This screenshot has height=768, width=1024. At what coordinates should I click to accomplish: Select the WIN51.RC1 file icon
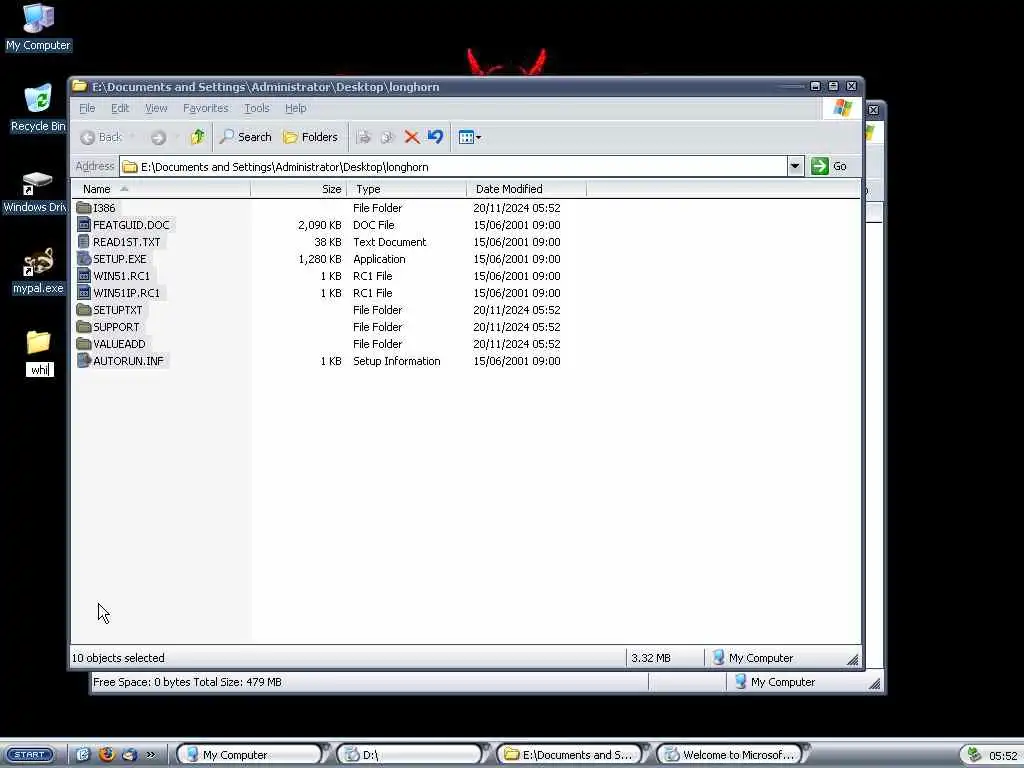pyautogui.click(x=84, y=276)
